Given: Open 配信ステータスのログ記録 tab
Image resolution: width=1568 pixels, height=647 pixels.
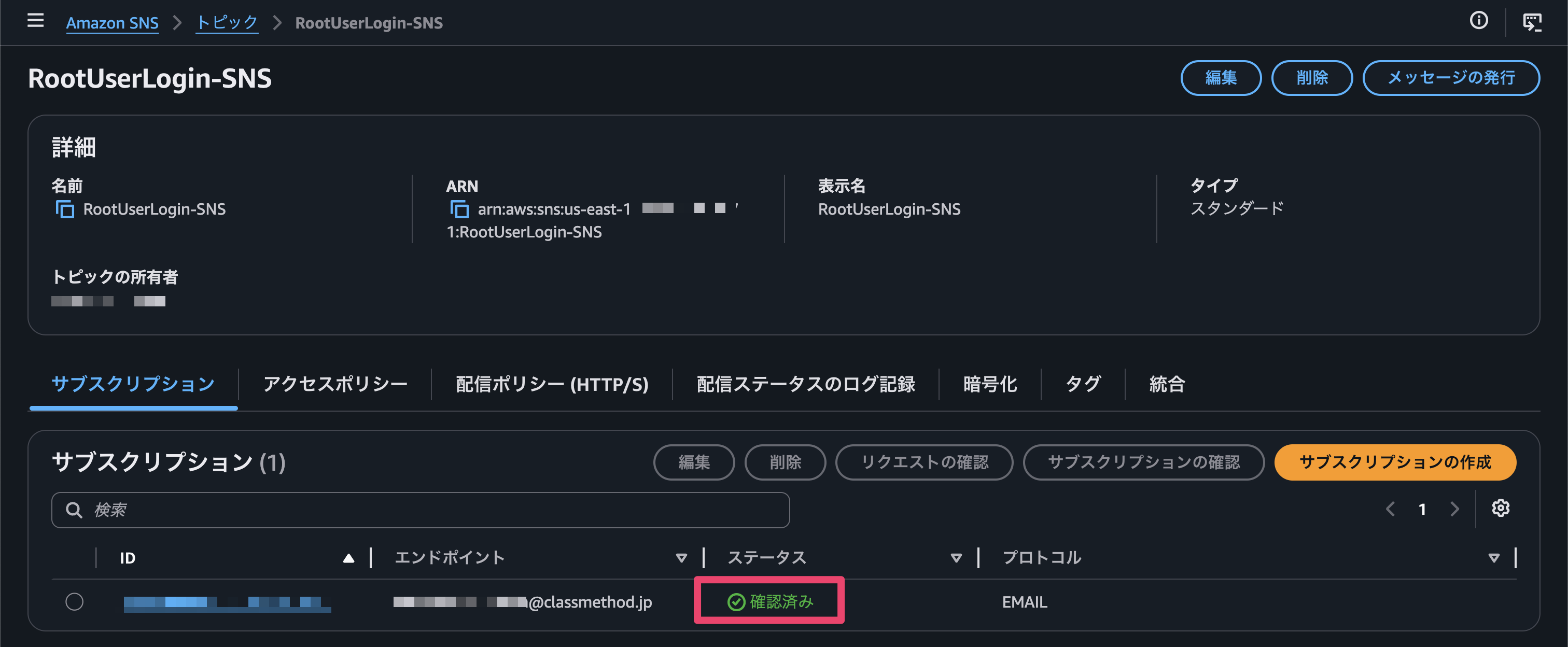Looking at the screenshot, I should (806, 384).
